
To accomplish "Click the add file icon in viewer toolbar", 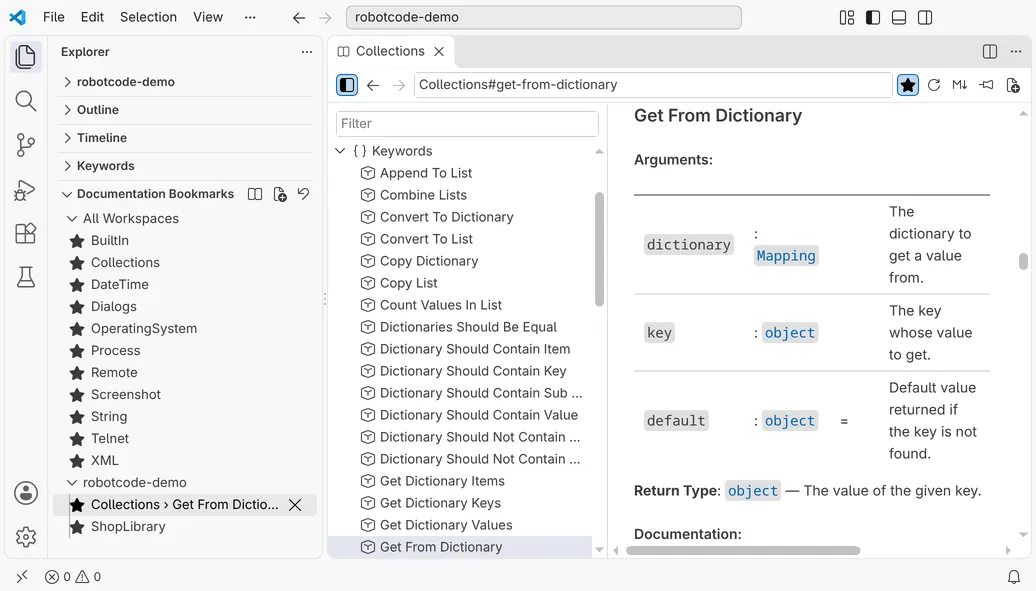I will [x=1013, y=85].
